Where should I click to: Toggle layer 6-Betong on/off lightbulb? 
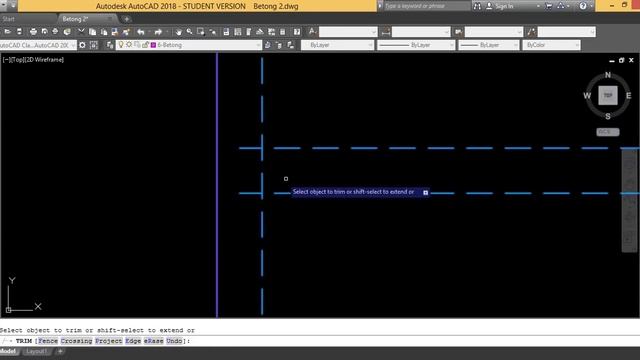click(x=121, y=45)
